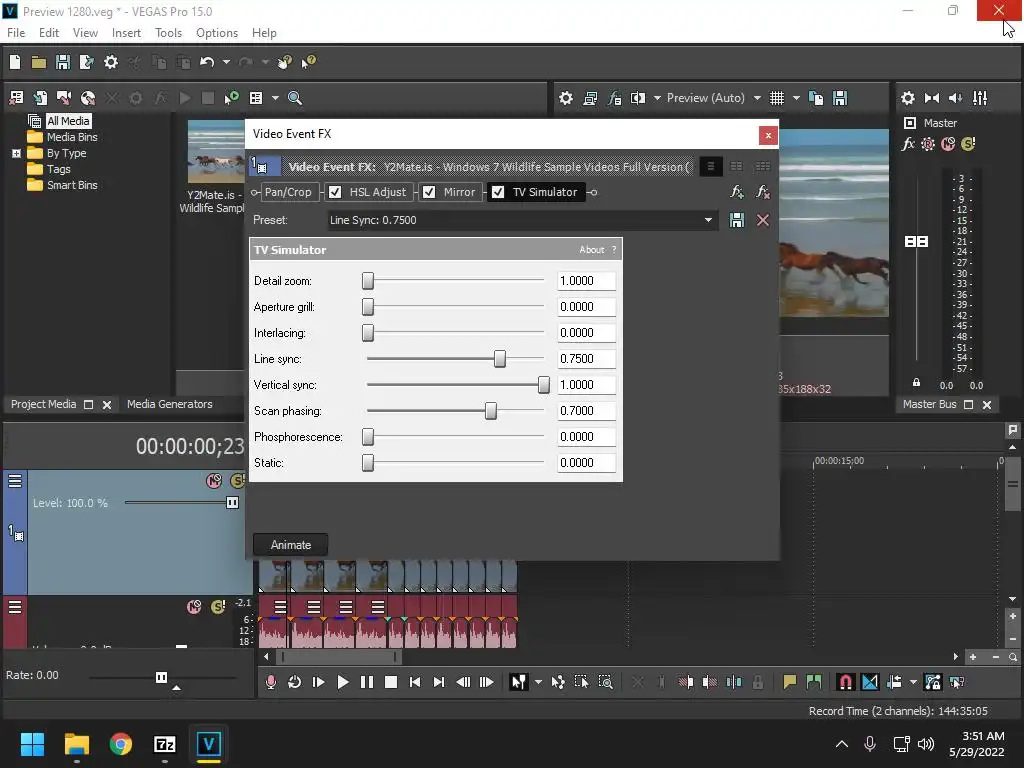Open the Tools menu
Image resolution: width=1024 pixels, height=768 pixels.
coord(168,33)
